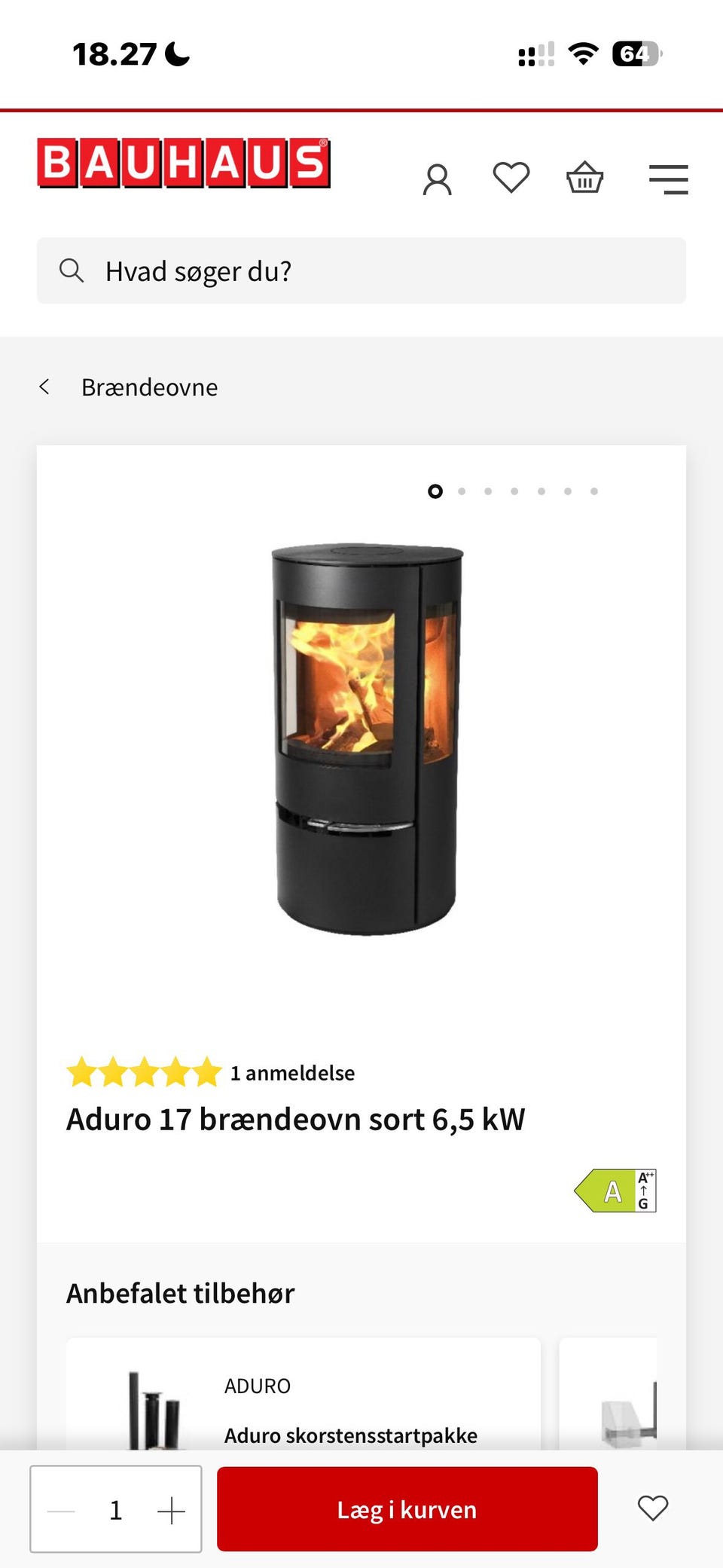
Task: Open Aduro skorstensstartpakke accessory card
Action: (304, 1394)
